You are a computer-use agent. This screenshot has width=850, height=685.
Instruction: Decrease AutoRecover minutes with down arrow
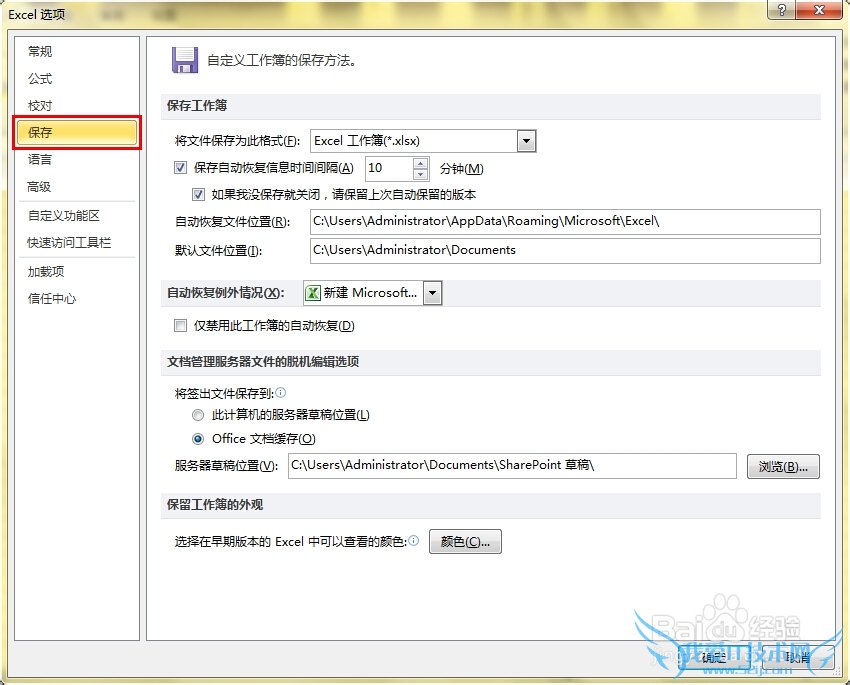420,174
